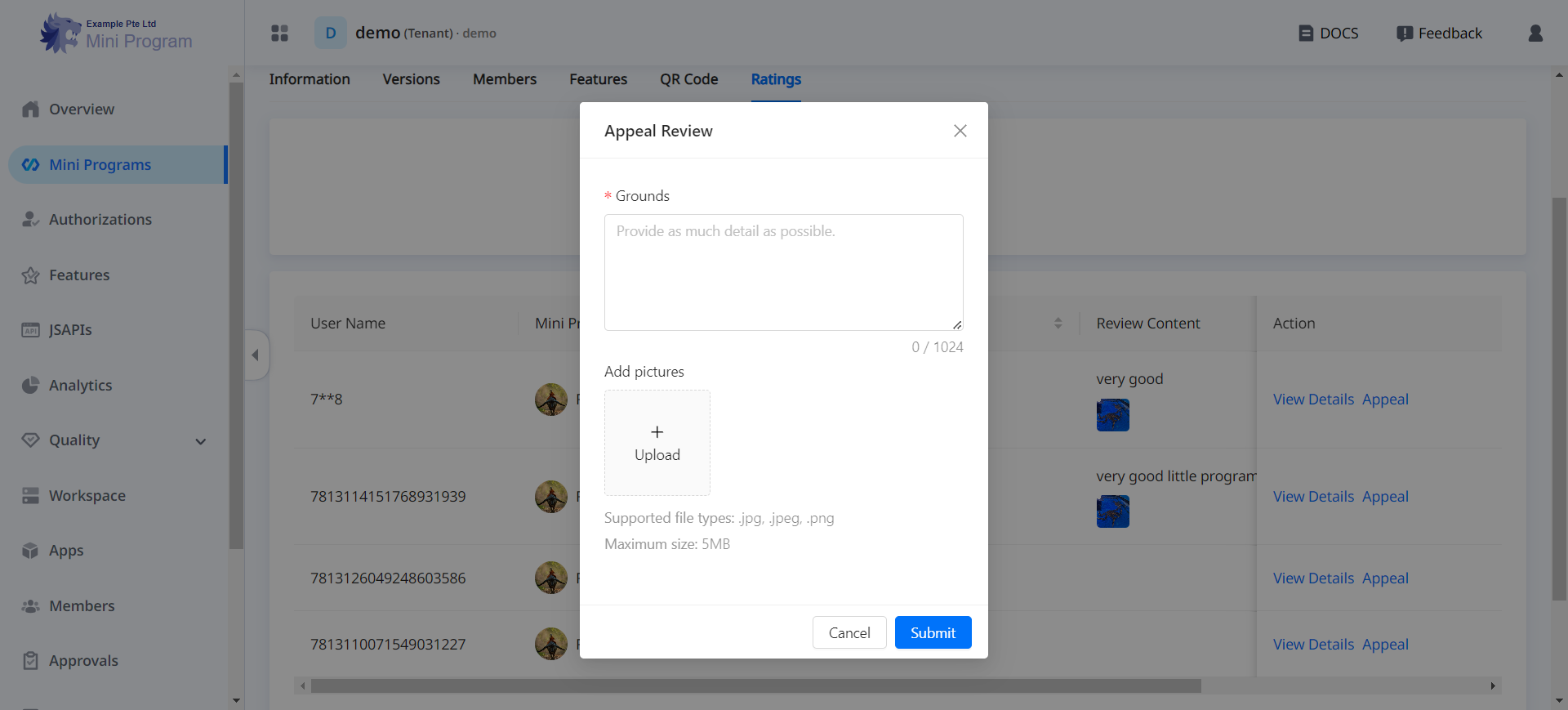Open Workspace in the sidebar
The height and width of the screenshot is (710, 1568).
(87, 496)
